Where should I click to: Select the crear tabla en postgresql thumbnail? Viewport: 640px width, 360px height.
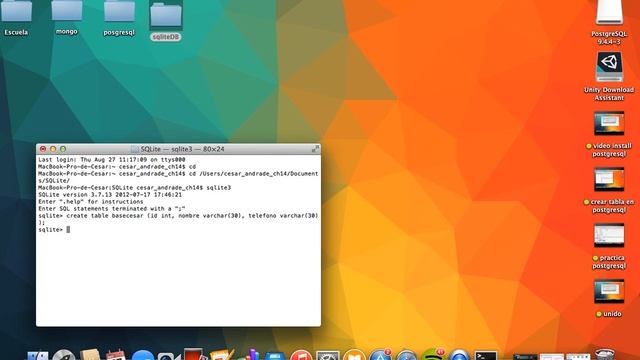tap(609, 179)
